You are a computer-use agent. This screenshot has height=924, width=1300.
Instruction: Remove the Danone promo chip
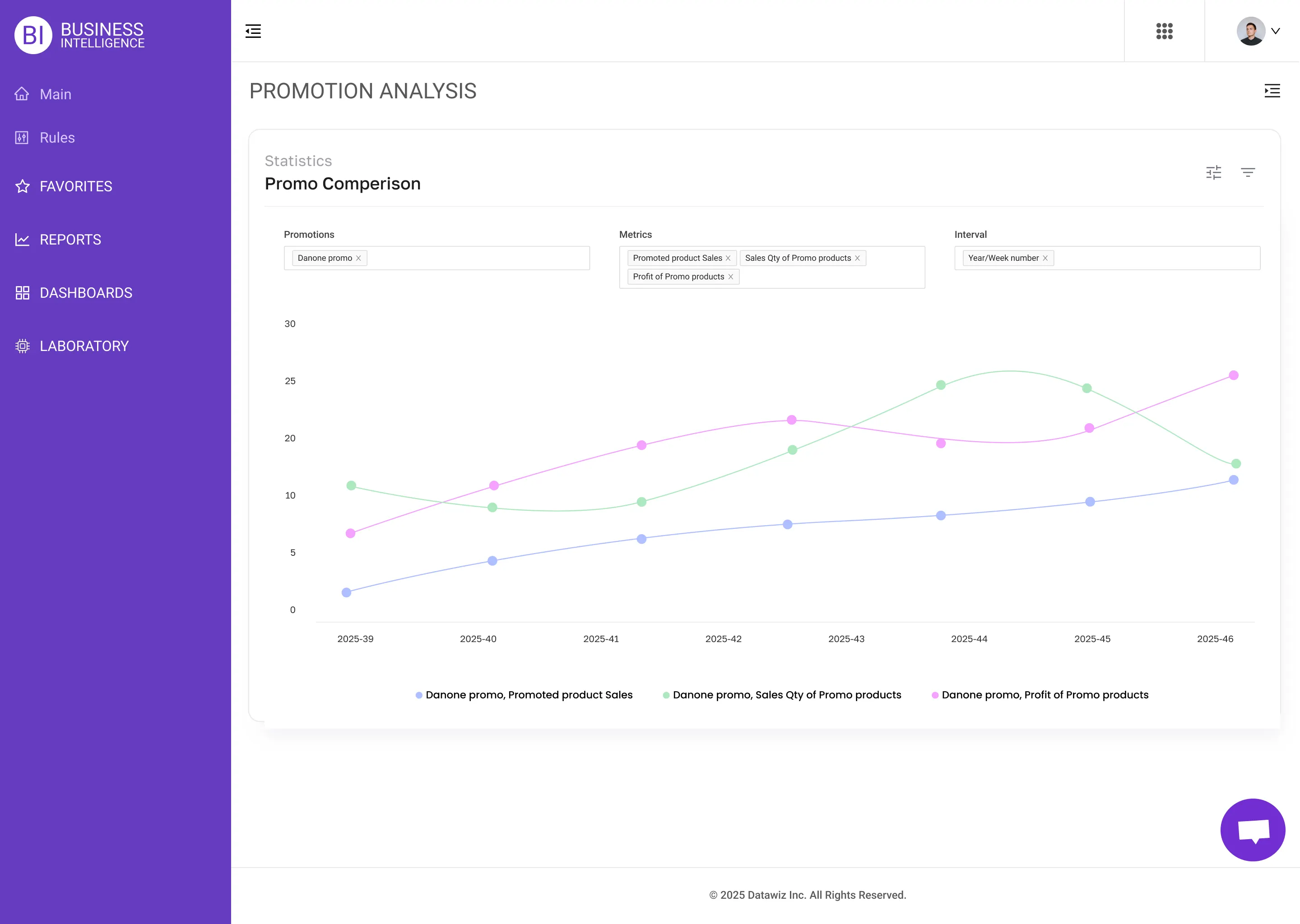(359, 258)
